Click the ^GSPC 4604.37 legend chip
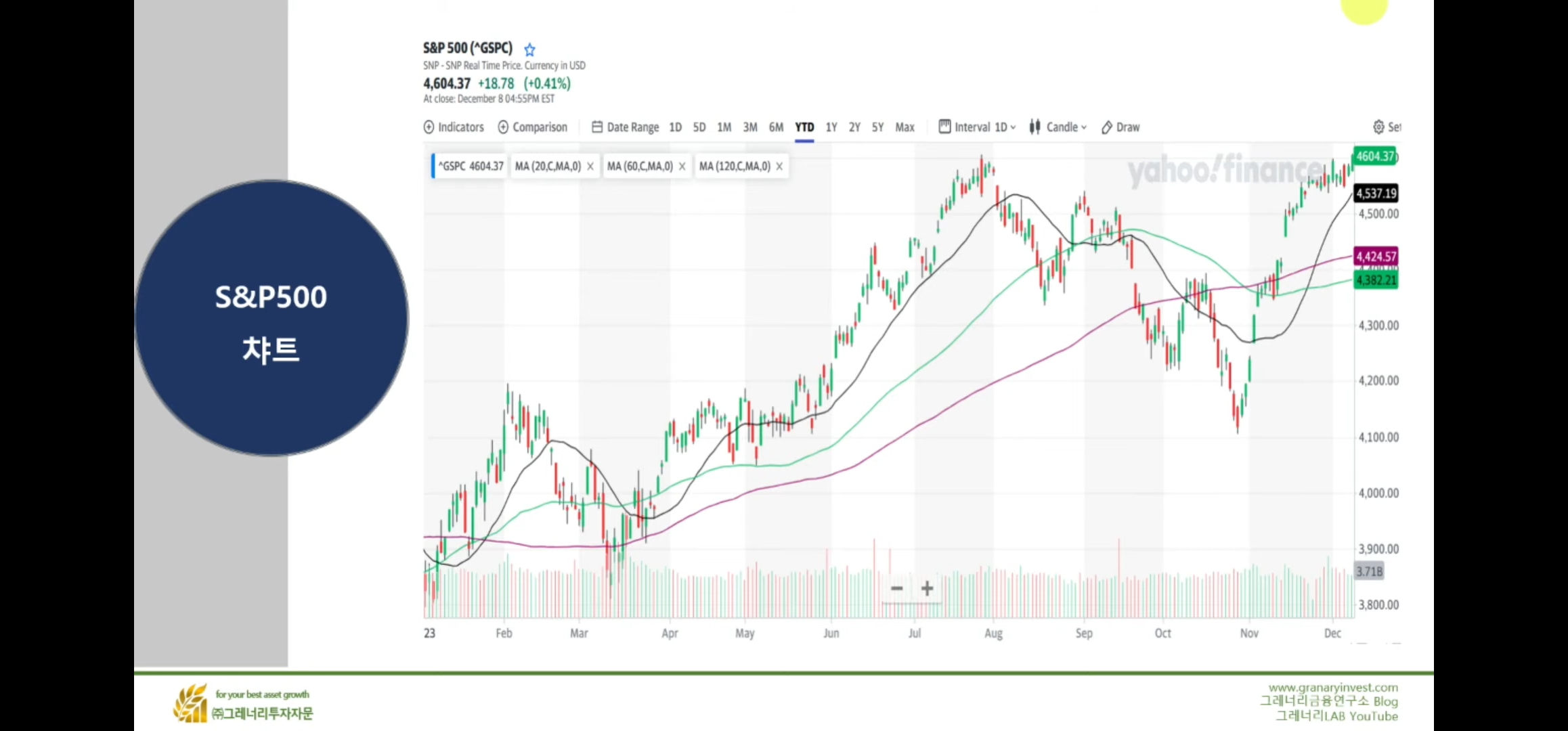The width and height of the screenshot is (1568, 731). [x=470, y=167]
